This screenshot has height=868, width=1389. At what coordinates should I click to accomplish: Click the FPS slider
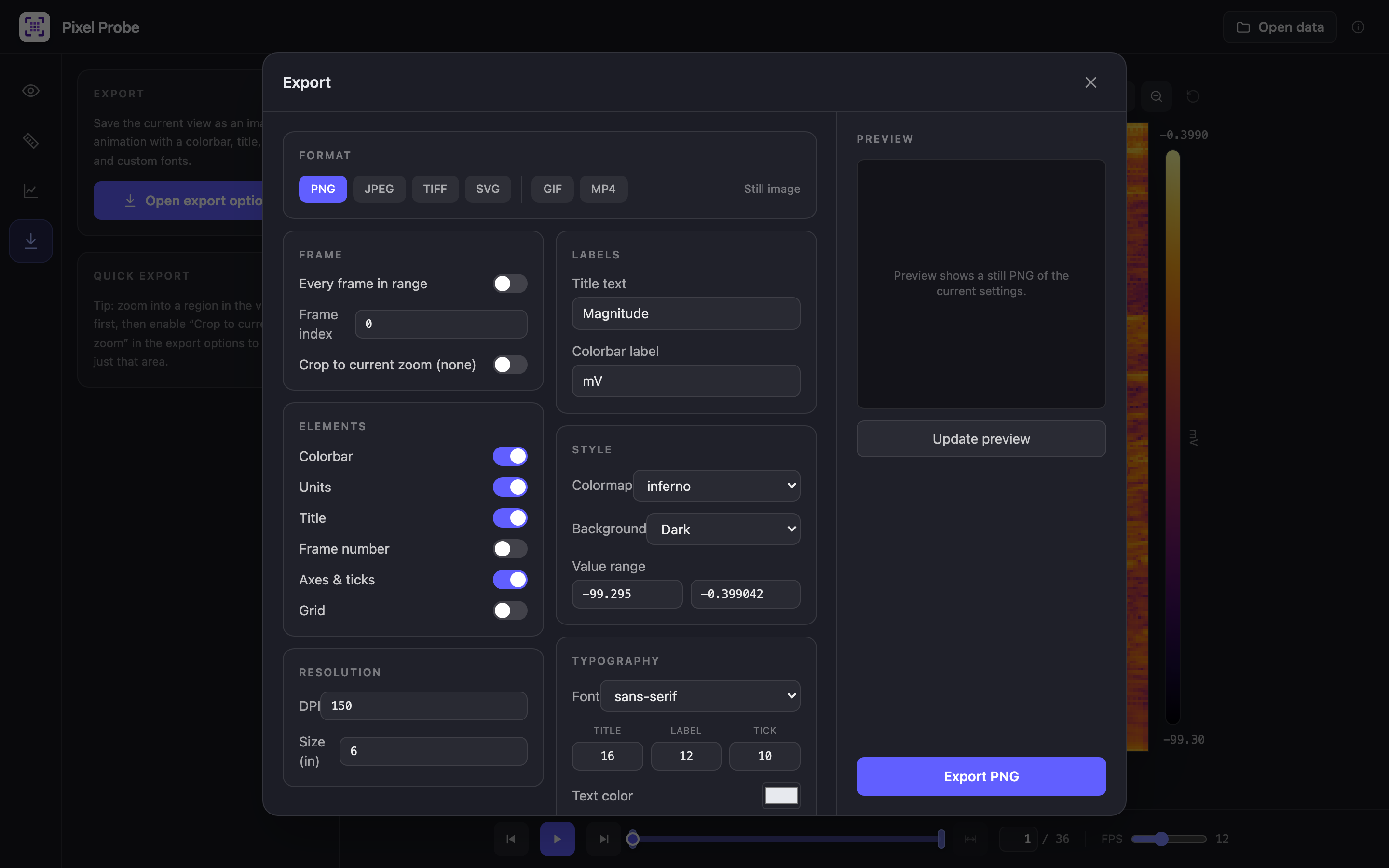pos(1169,839)
